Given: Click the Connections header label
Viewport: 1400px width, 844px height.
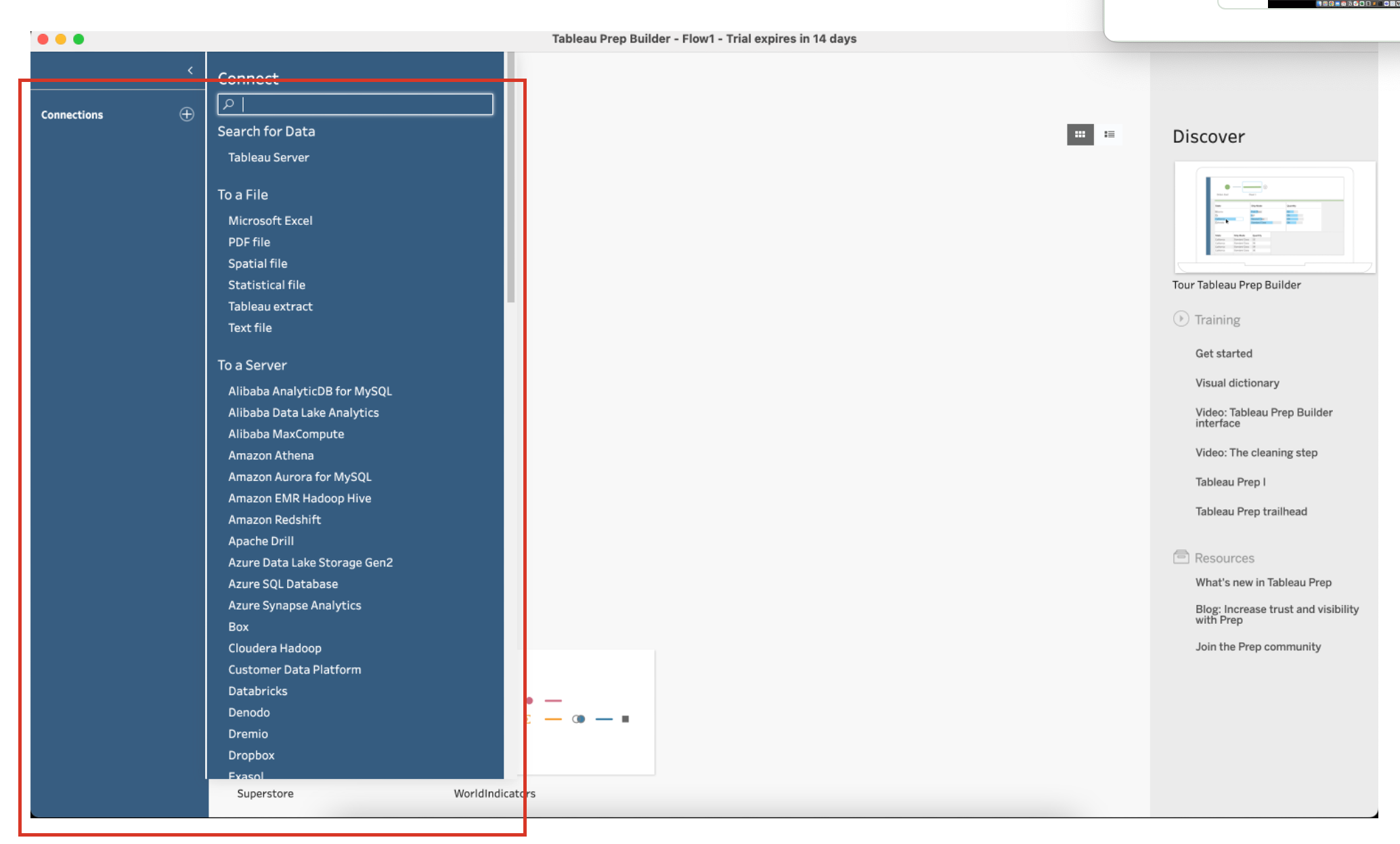Looking at the screenshot, I should [72, 115].
